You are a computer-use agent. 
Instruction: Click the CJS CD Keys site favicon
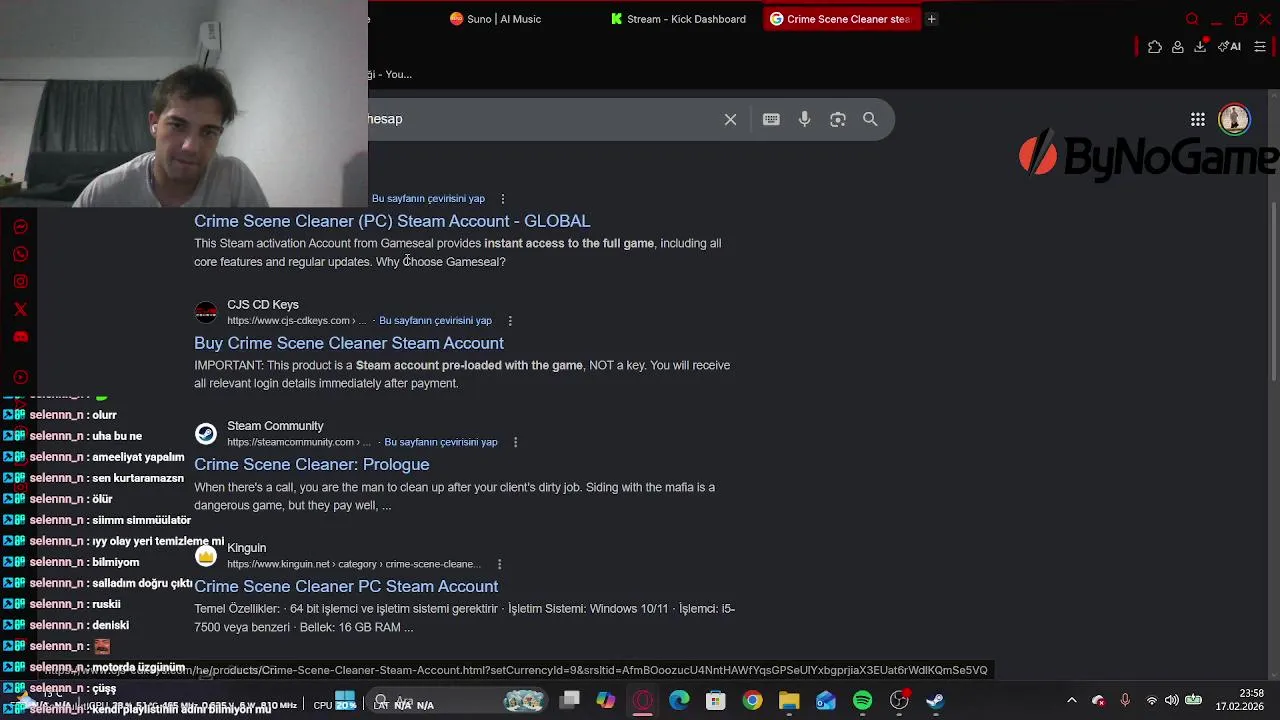(205, 312)
